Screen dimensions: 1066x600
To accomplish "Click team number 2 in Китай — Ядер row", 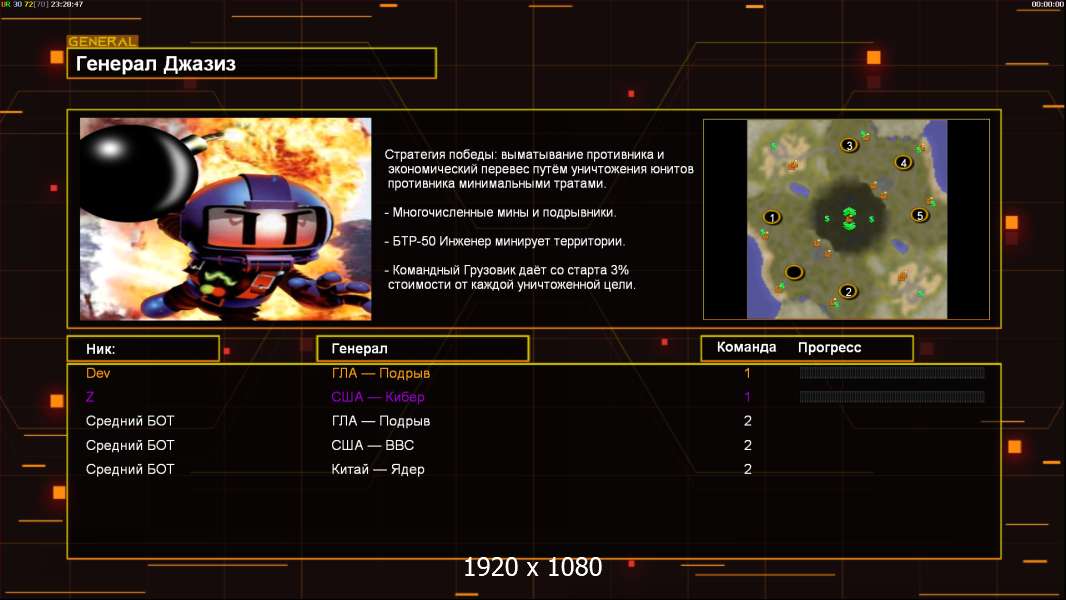I will click(x=747, y=470).
